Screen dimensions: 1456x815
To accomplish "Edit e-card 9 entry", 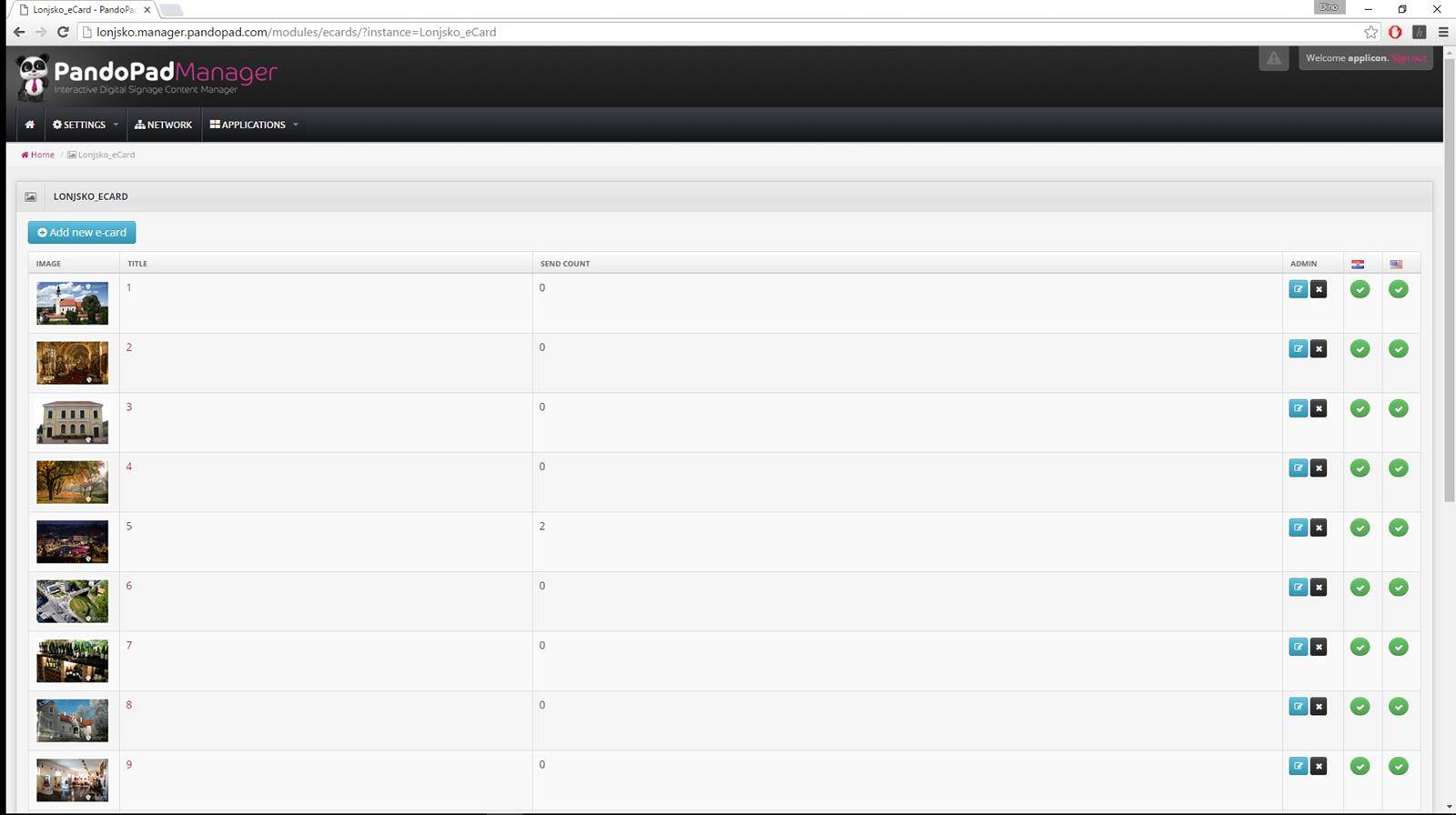I will (1298, 766).
